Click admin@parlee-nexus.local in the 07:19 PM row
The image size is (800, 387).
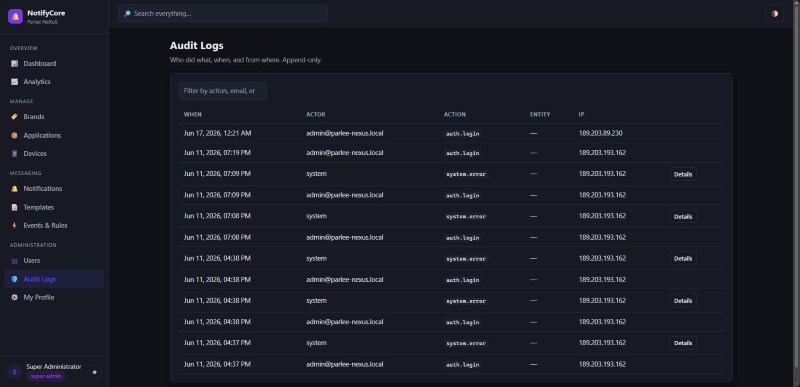point(344,153)
